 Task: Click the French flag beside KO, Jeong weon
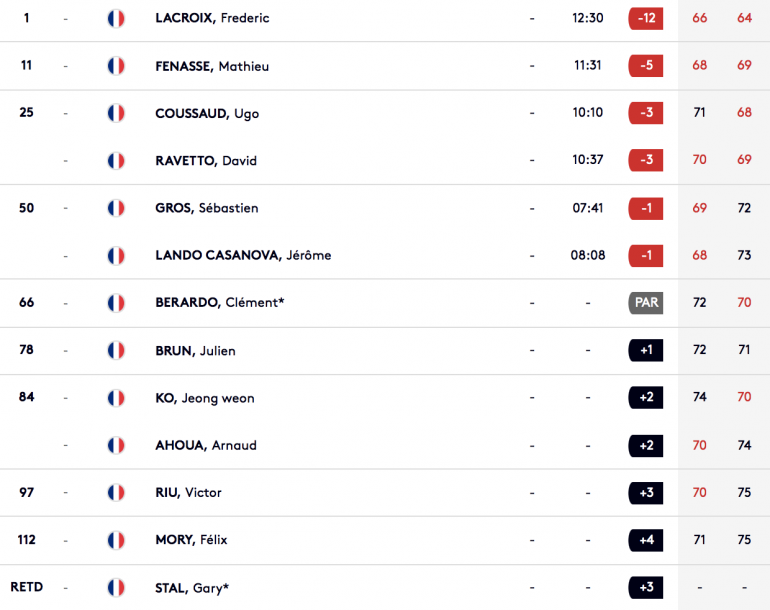click(x=116, y=398)
